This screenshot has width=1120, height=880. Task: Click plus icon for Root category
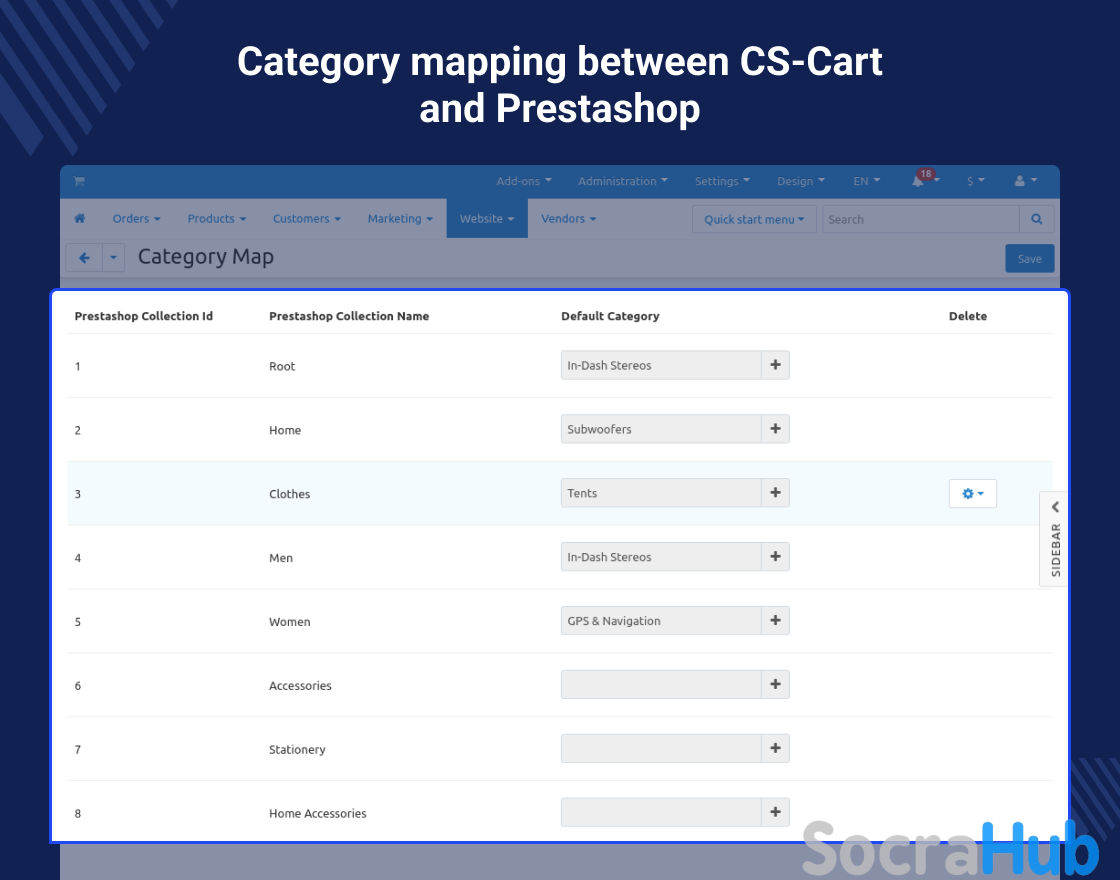pos(775,365)
